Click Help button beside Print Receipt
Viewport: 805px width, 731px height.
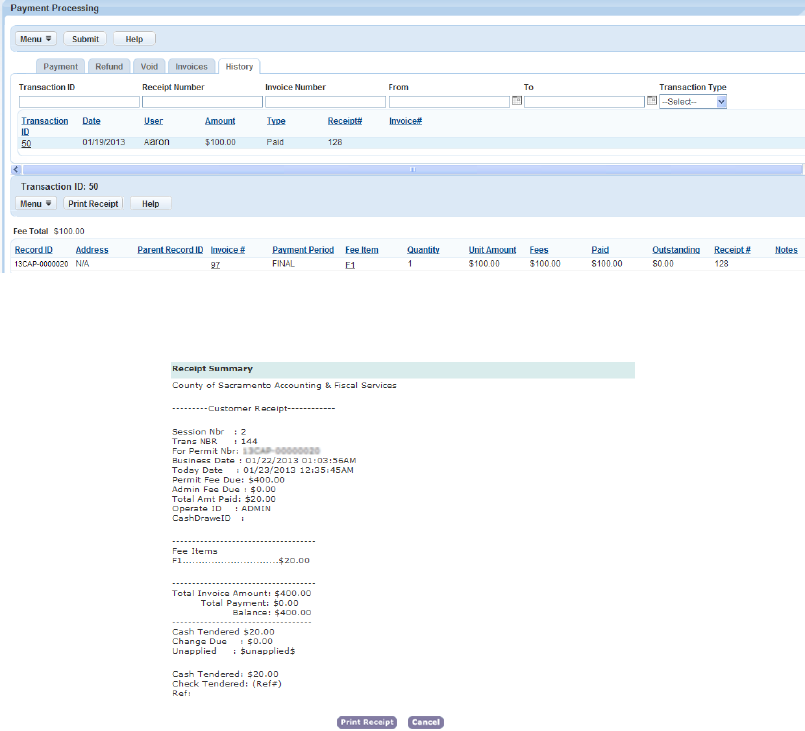click(150, 204)
